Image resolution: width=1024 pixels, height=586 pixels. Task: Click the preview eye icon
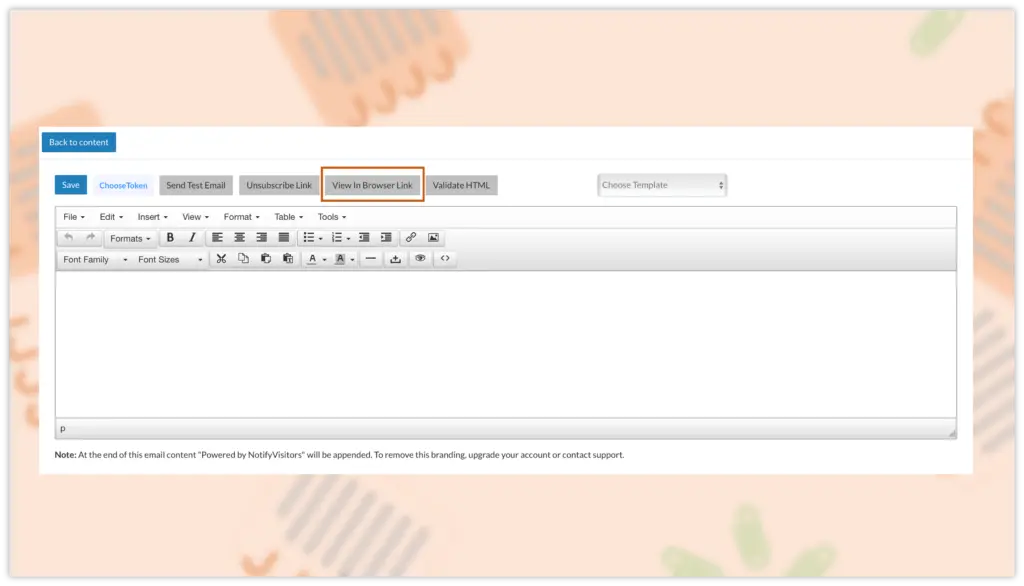coord(420,259)
